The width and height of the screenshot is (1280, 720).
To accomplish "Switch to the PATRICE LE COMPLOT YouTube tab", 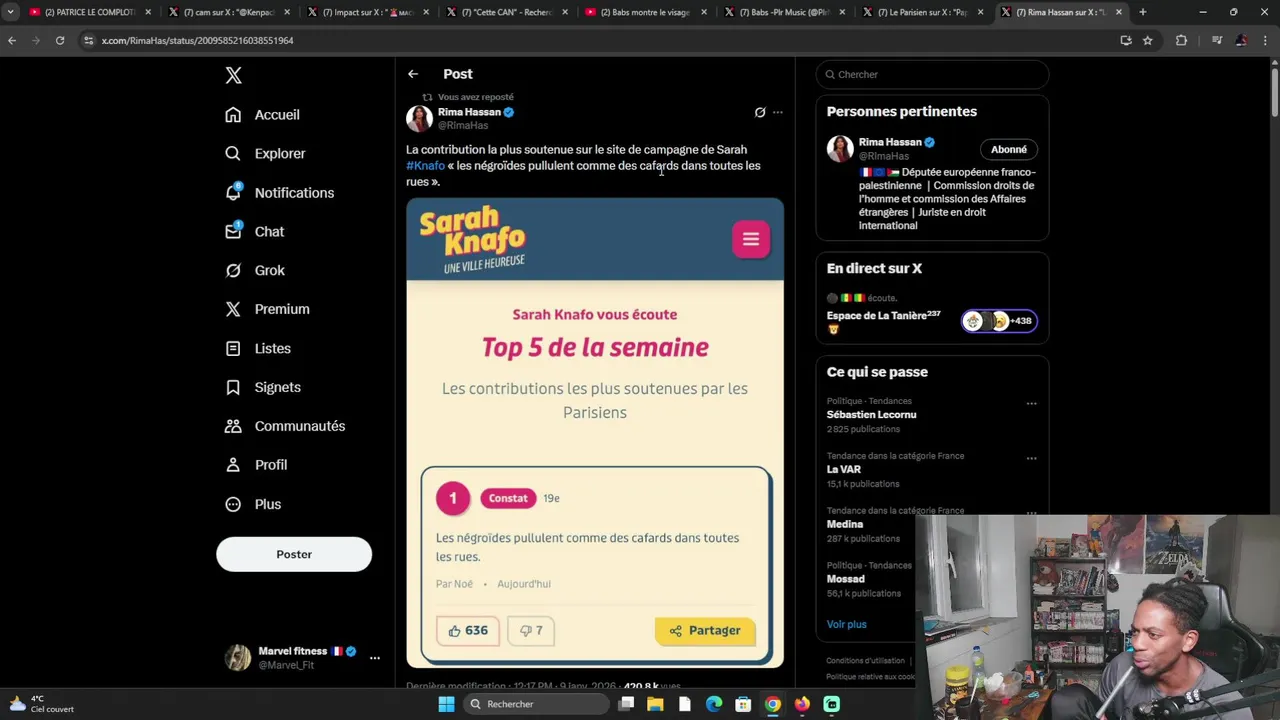I will point(90,12).
